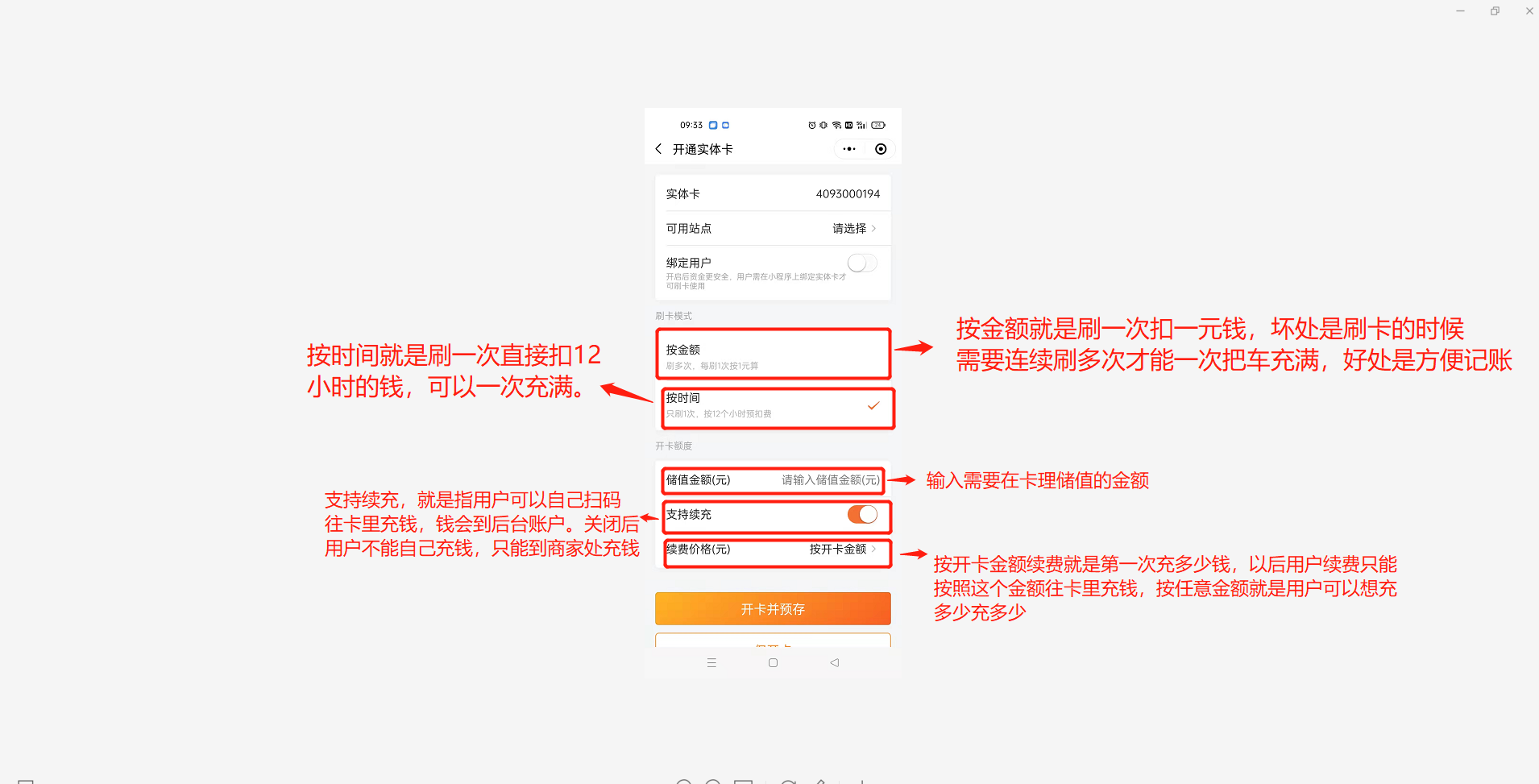Image resolution: width=1539 pixels, height=784 pixels.
Task: Tap the Android recent-apps menu icon
Action: pyautogui.click(x=711, y=663)
